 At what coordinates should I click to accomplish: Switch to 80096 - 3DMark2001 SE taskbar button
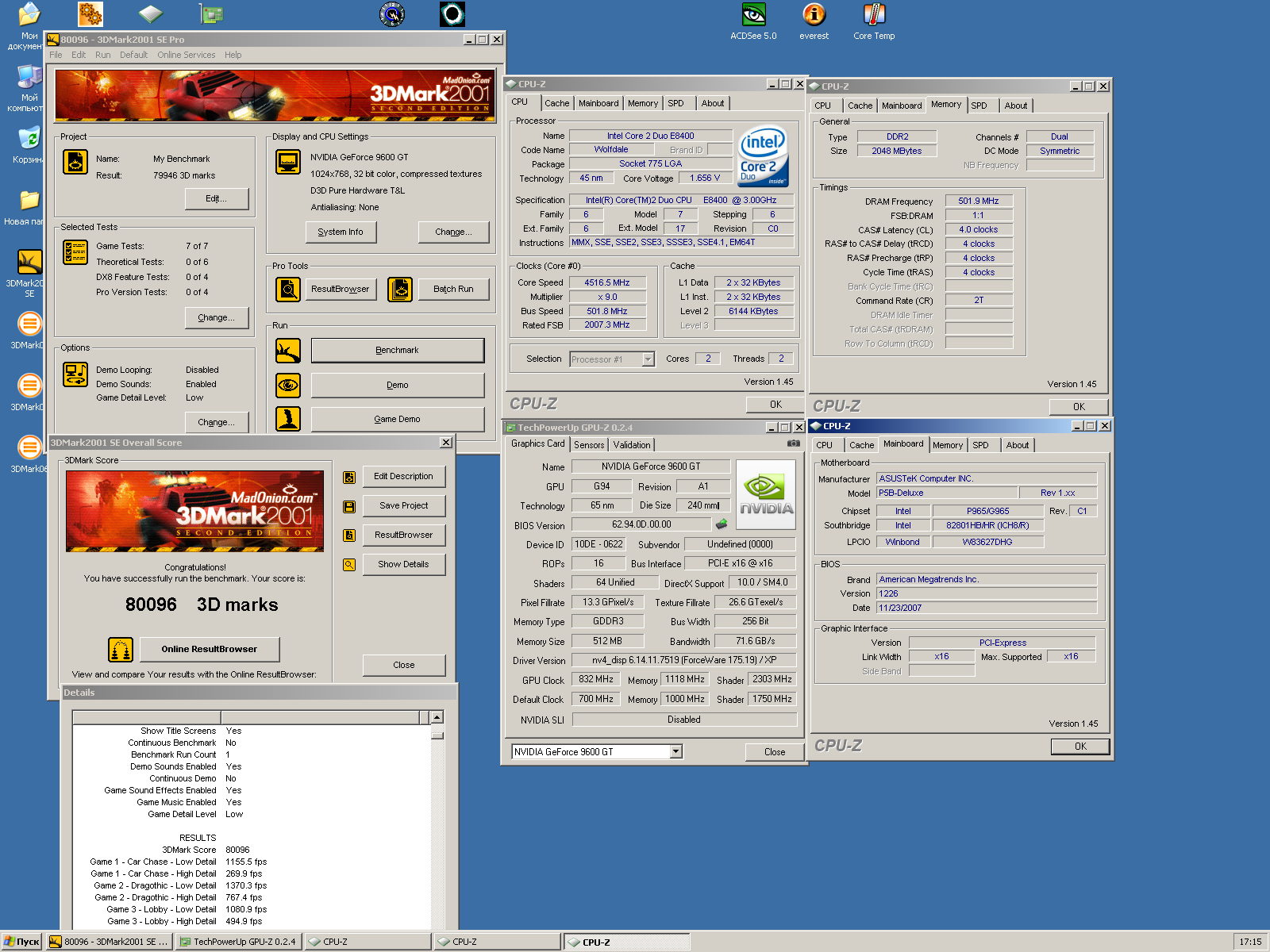point(109,942)
